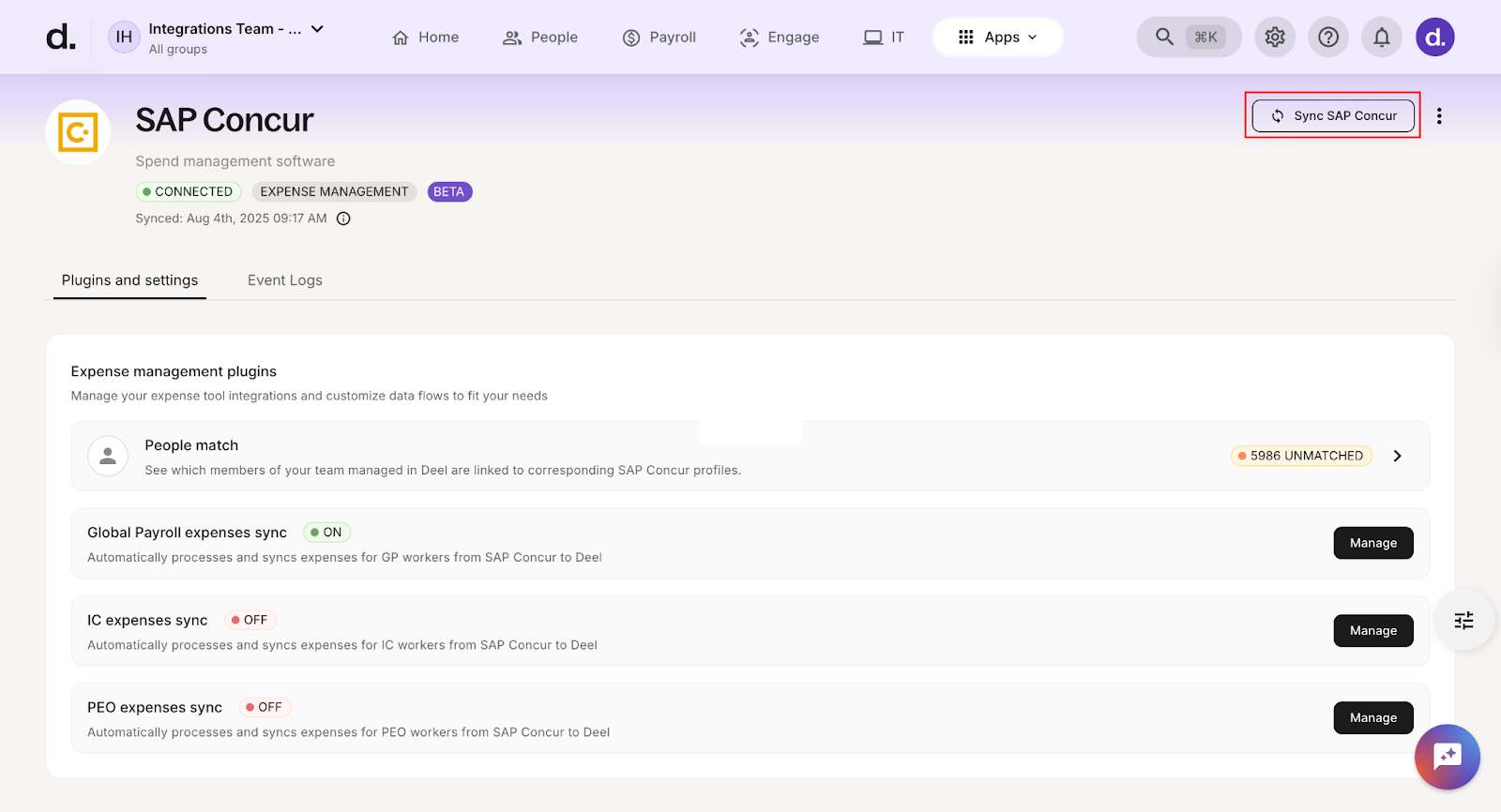Manage the IC expenses sync
Screen dimensions: 1501x812
point(1372,631)
